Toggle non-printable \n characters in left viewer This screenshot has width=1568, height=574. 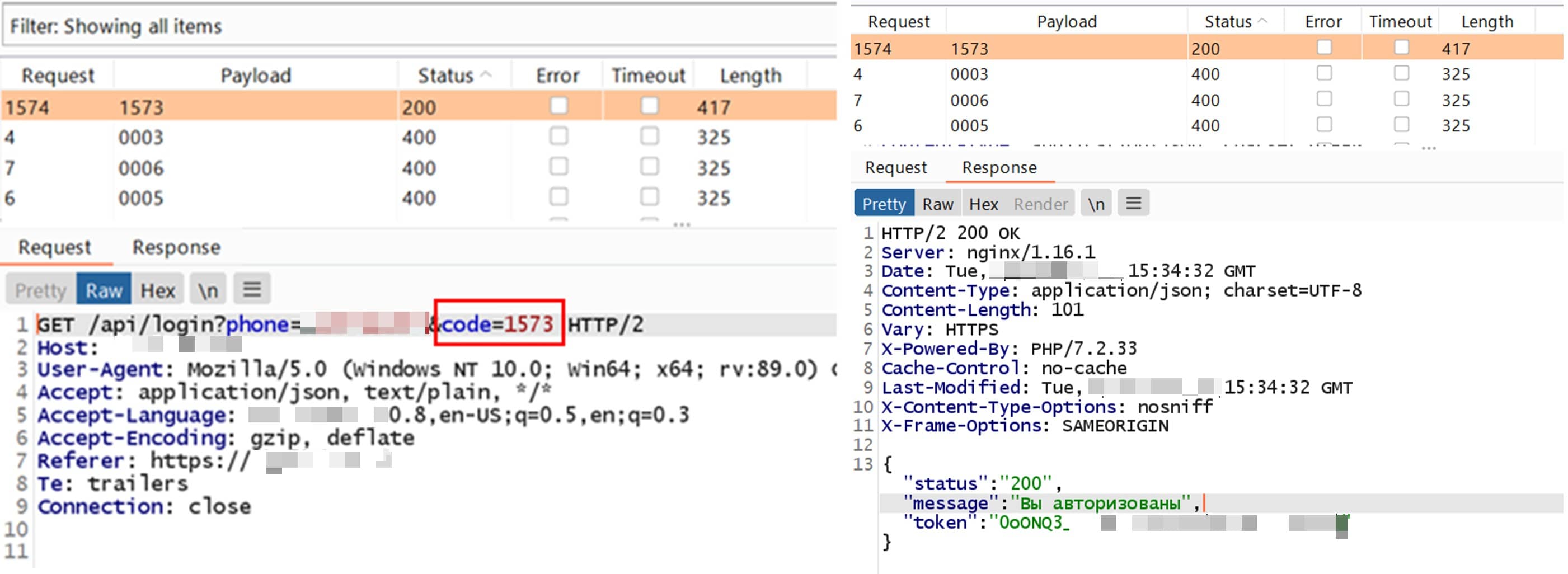coord(208,290)
